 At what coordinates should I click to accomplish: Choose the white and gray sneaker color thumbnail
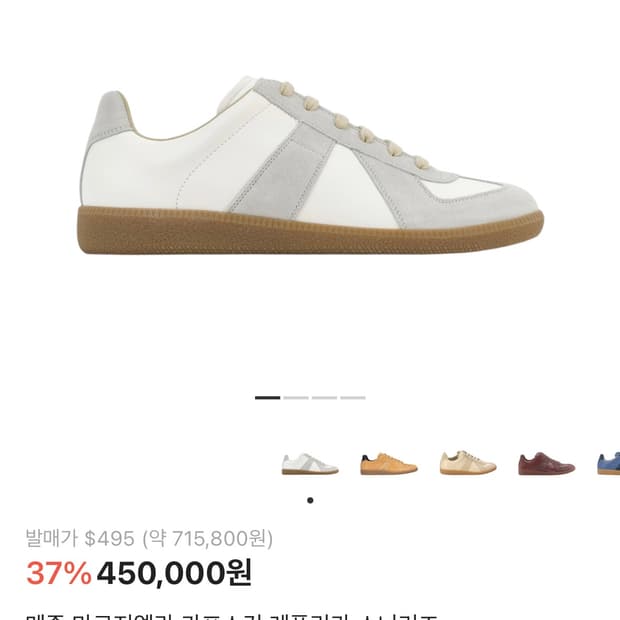310,464
